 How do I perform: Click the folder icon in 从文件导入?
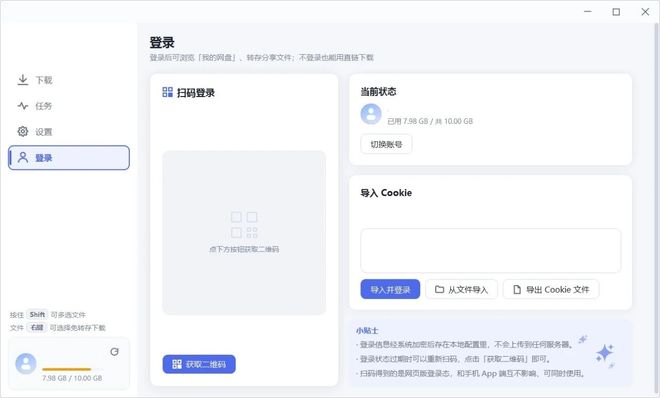click(x=439, y=289)
